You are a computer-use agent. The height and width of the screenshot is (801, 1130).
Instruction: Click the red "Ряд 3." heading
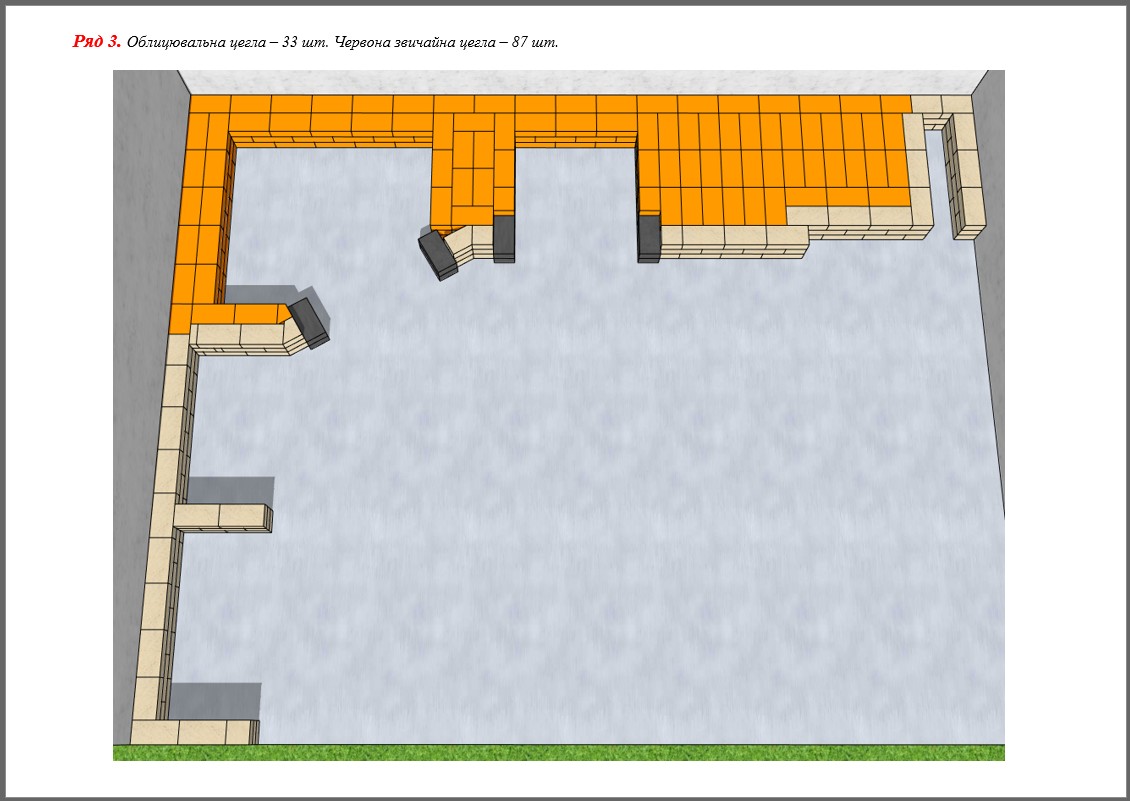[96, 42]
